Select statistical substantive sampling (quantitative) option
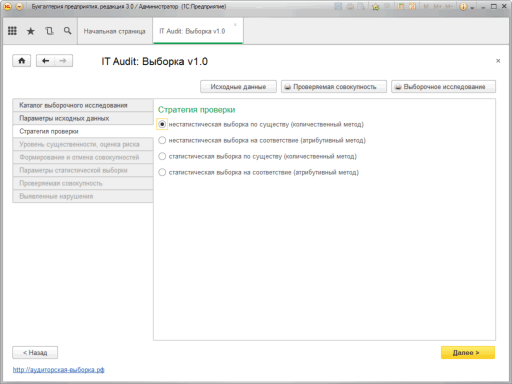Screen dimensions: 512x384 coord(162,156)
